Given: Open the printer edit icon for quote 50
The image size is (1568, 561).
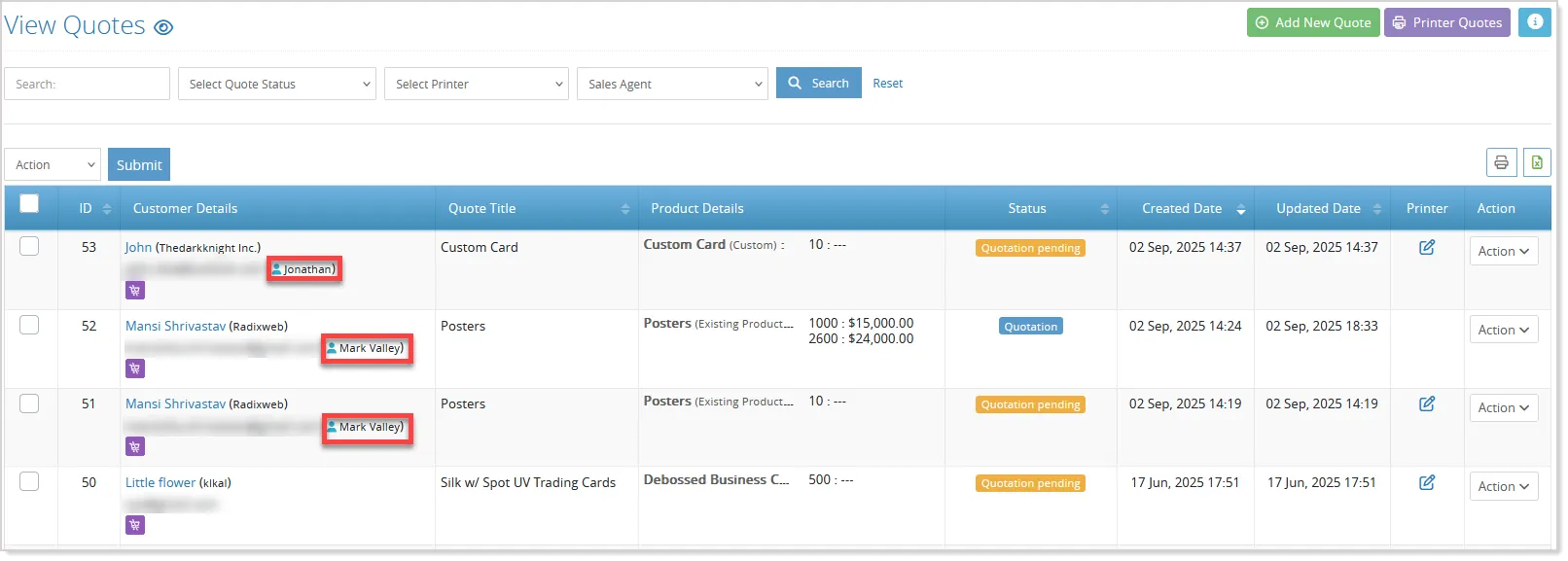Looking at the screenshot, I should click(1427, 482).
